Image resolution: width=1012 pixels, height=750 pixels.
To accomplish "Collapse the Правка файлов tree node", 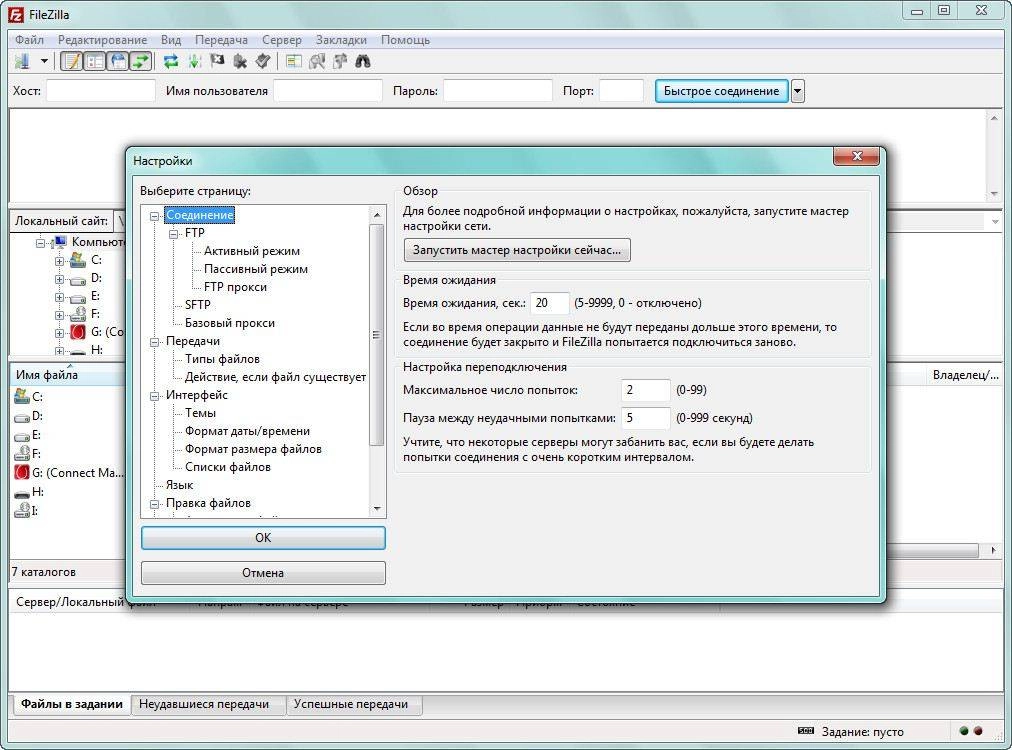I will point(155,504).
